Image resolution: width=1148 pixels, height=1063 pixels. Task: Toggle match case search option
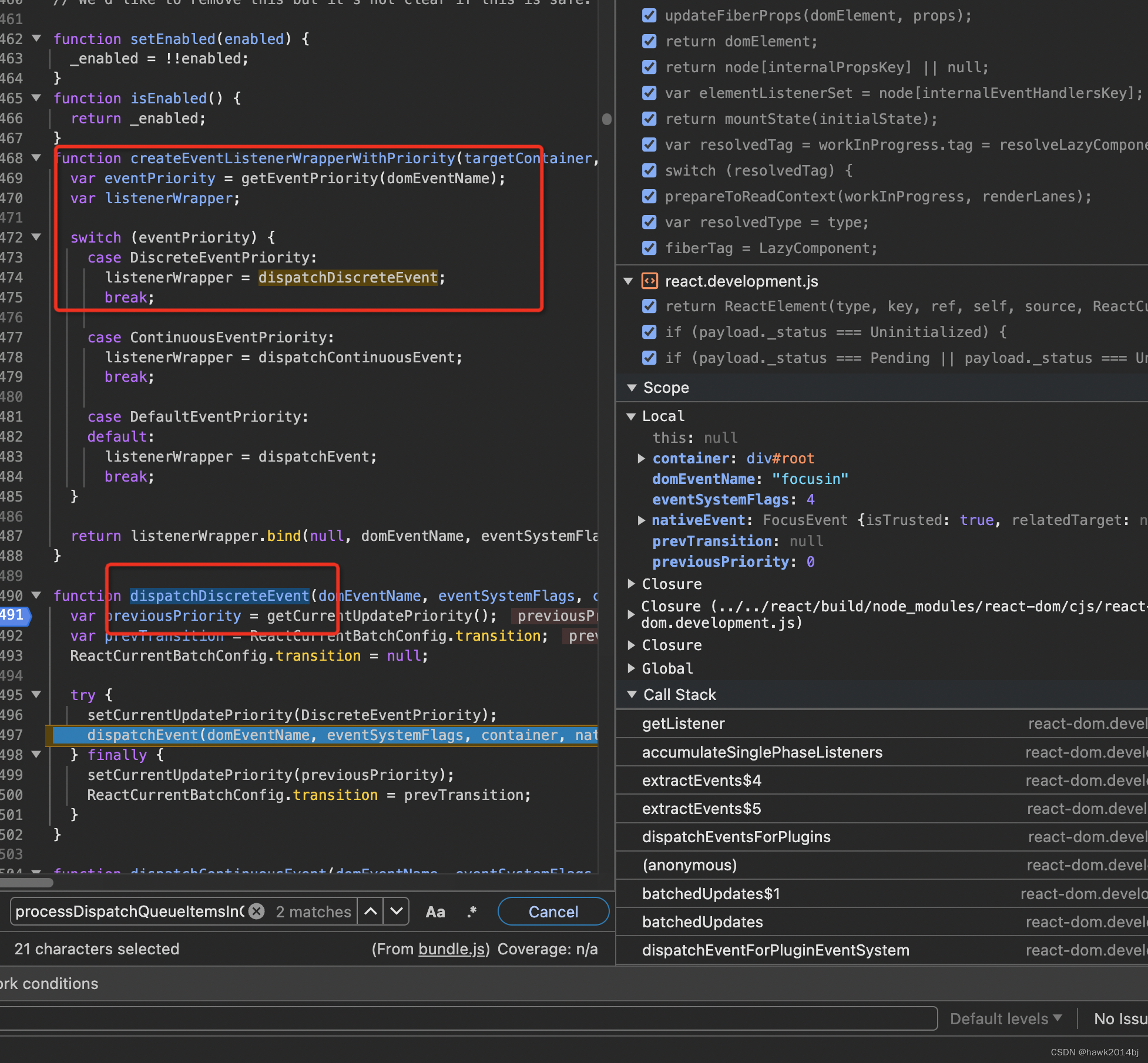point(435,911)
